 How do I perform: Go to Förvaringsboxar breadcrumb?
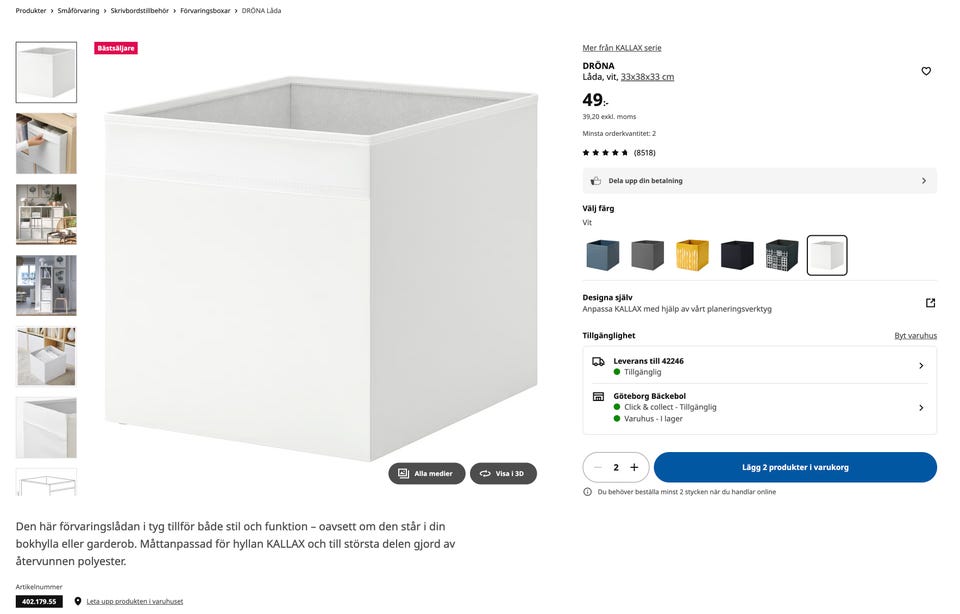(206, 10)
